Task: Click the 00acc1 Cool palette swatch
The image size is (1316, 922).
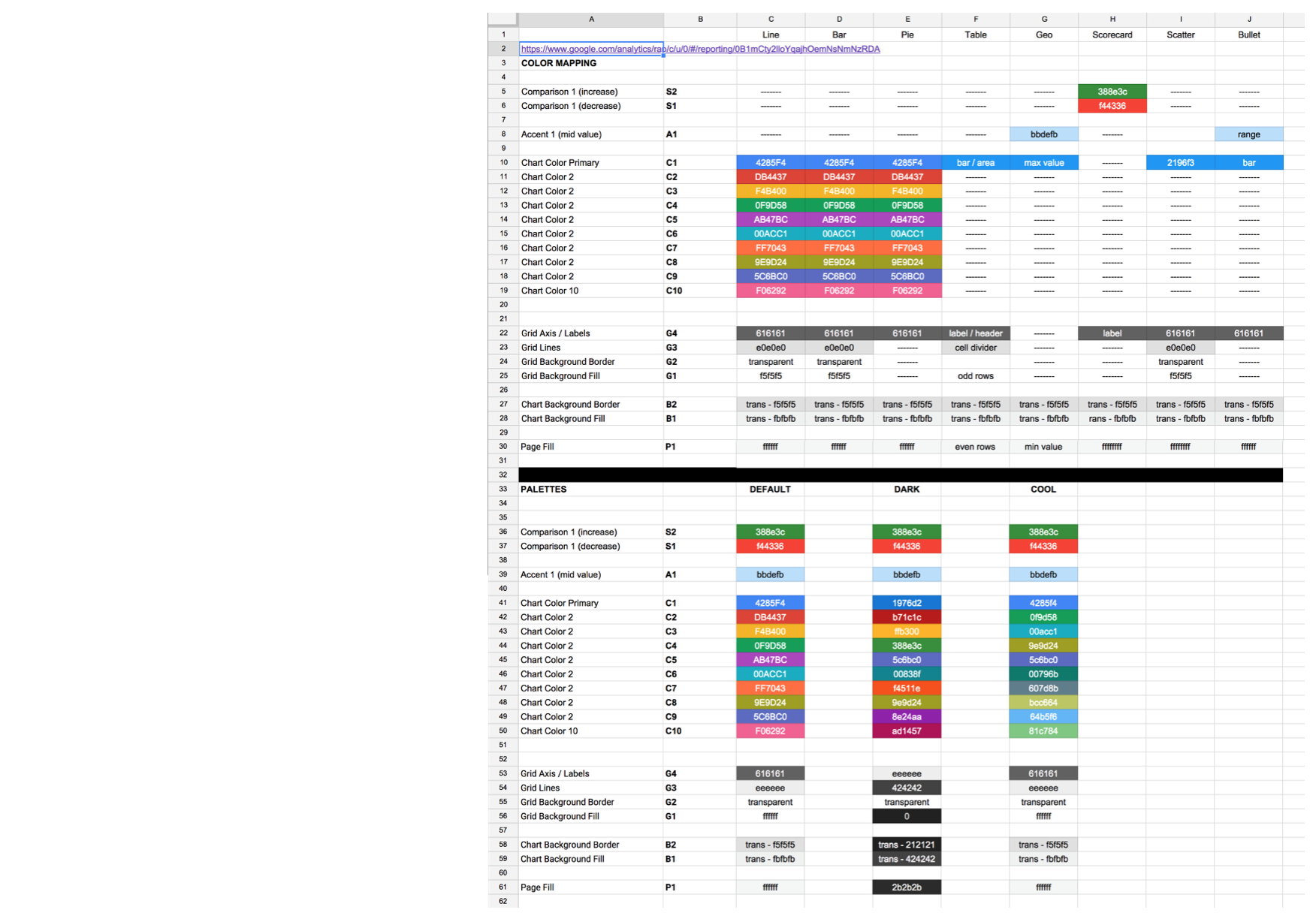Action: (1043, 631)
